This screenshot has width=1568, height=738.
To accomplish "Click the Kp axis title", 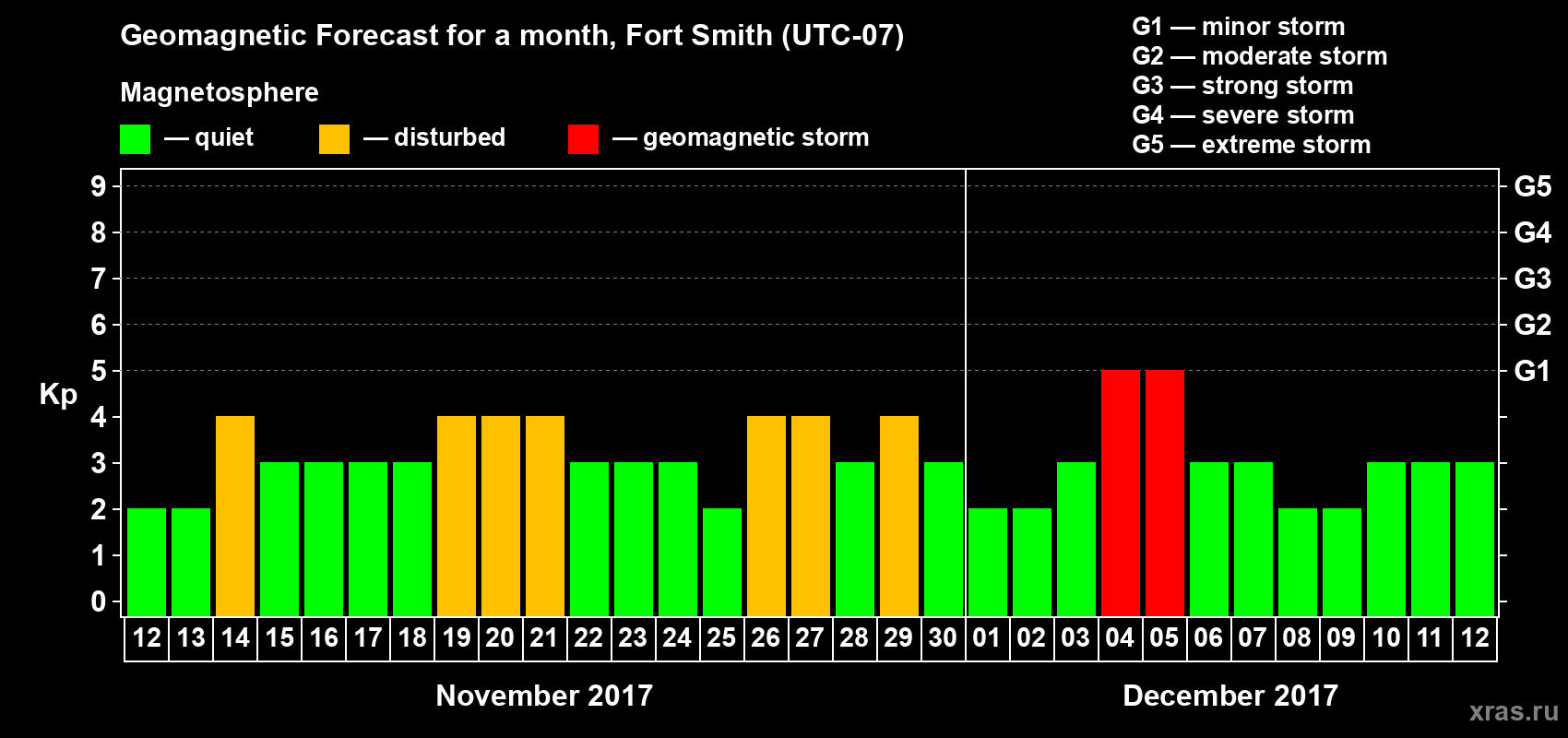I will click(58, 395).
